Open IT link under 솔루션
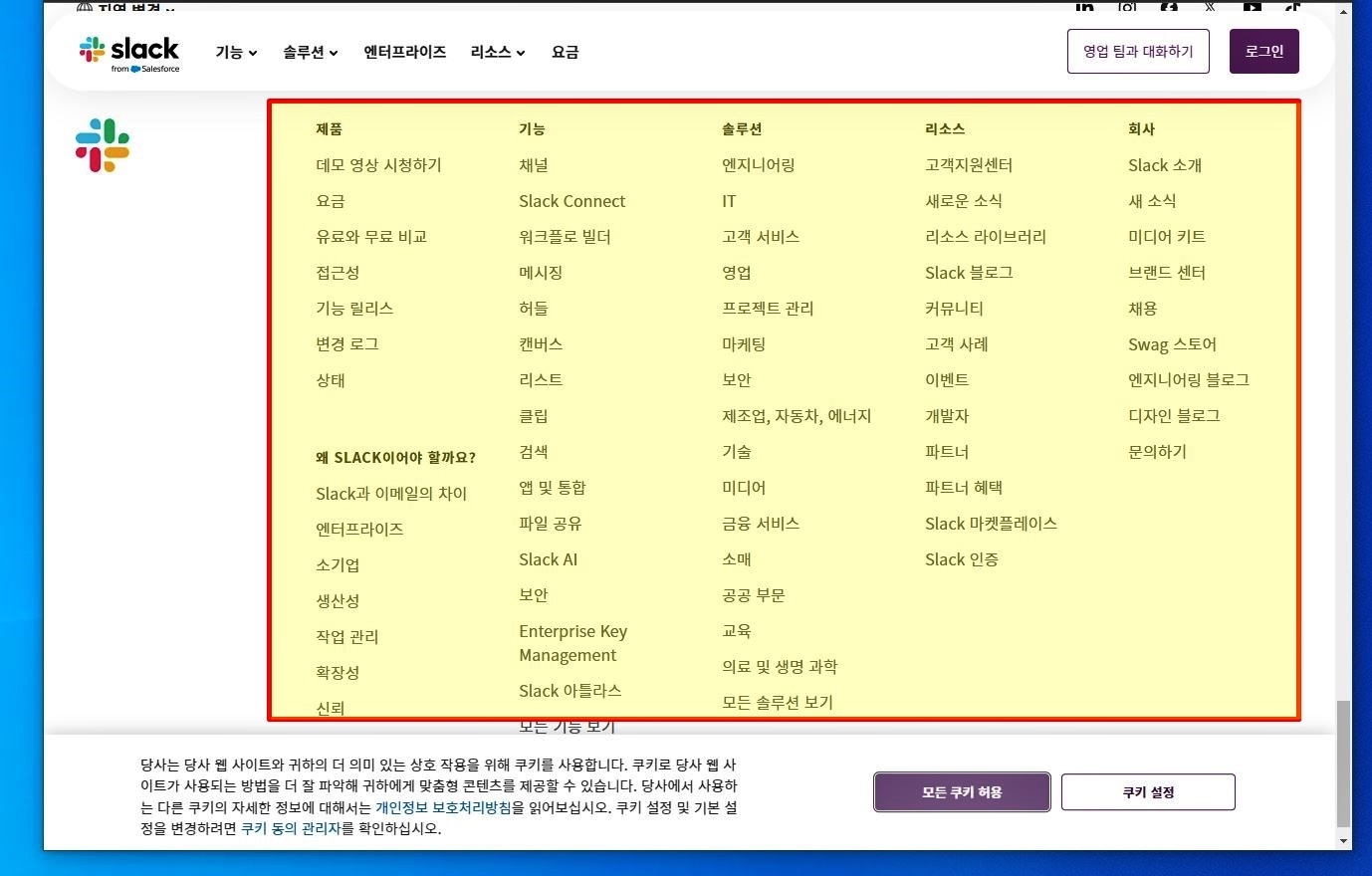The height and width of the screenshot is (876, 1372). 729,201
